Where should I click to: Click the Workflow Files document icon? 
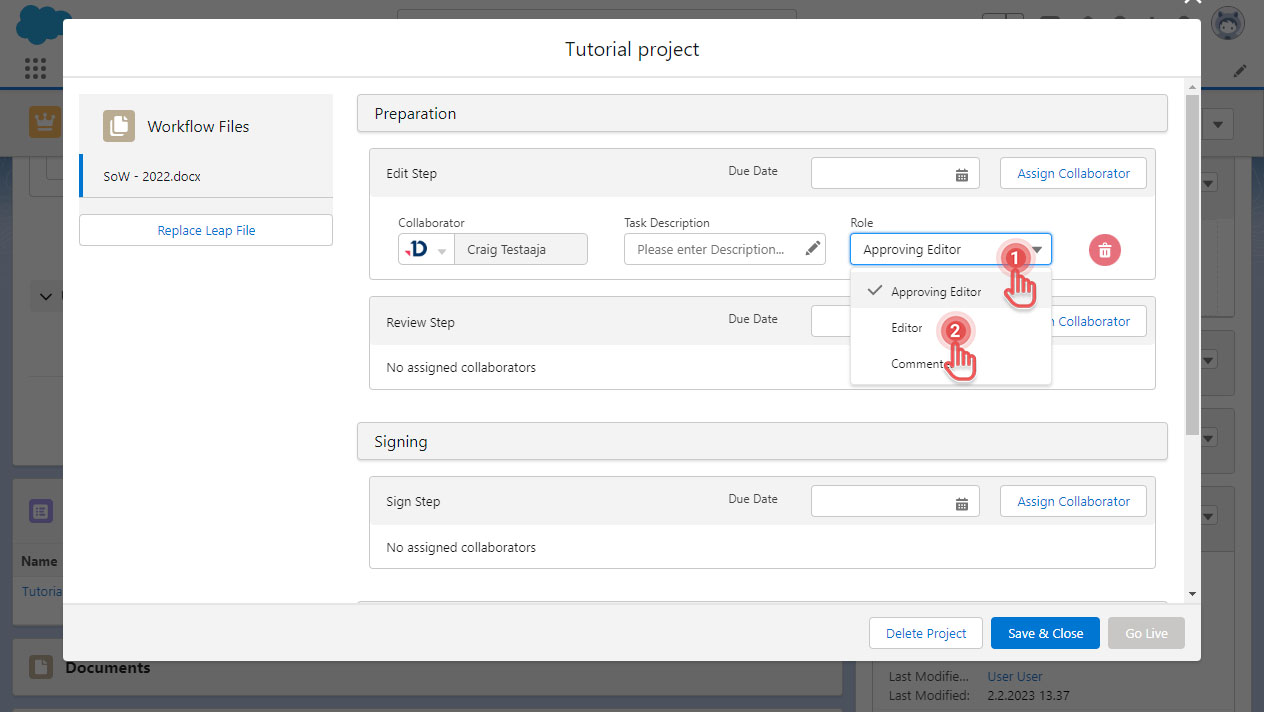(x=118, y=125)
